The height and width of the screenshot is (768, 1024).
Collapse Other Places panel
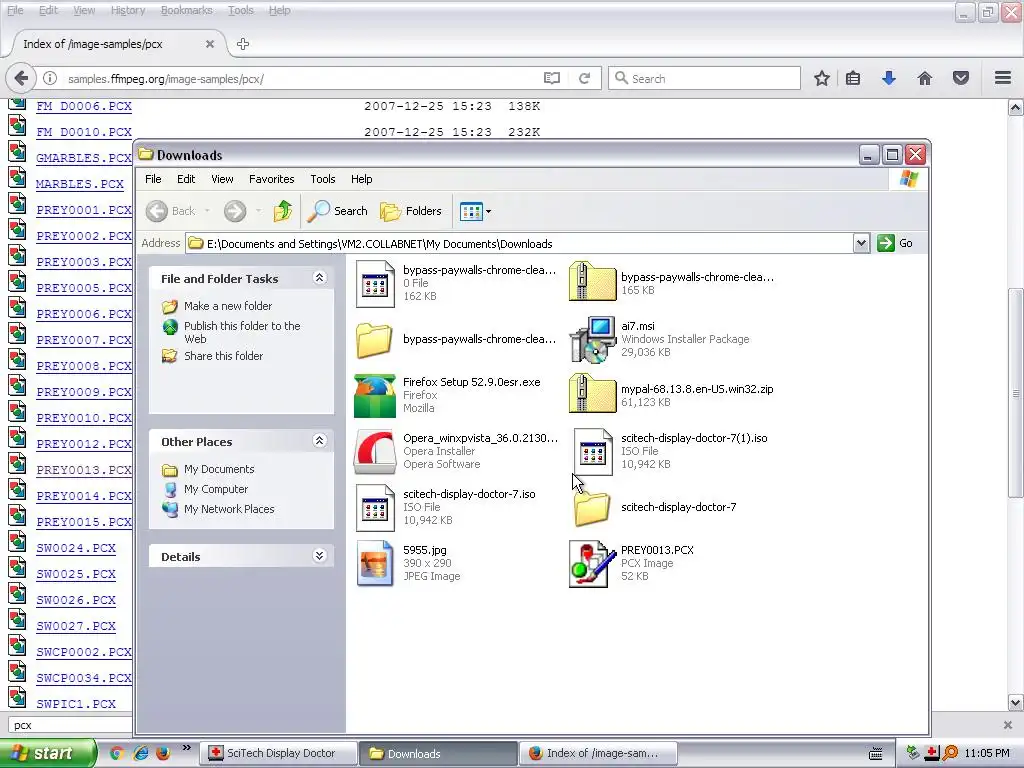click(319, 441)
